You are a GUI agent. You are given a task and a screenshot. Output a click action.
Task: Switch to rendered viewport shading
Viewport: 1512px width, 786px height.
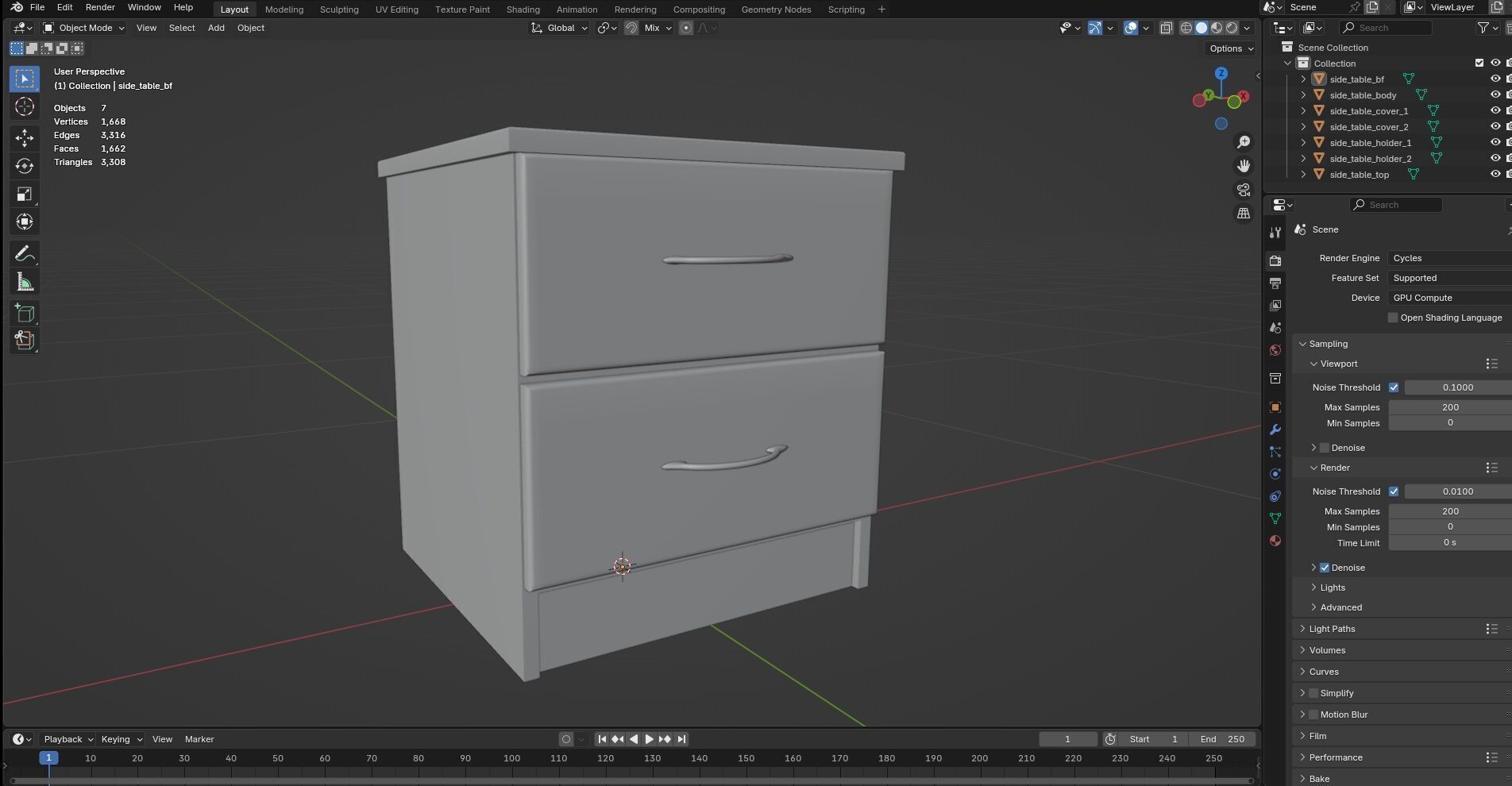(1232, 28)
